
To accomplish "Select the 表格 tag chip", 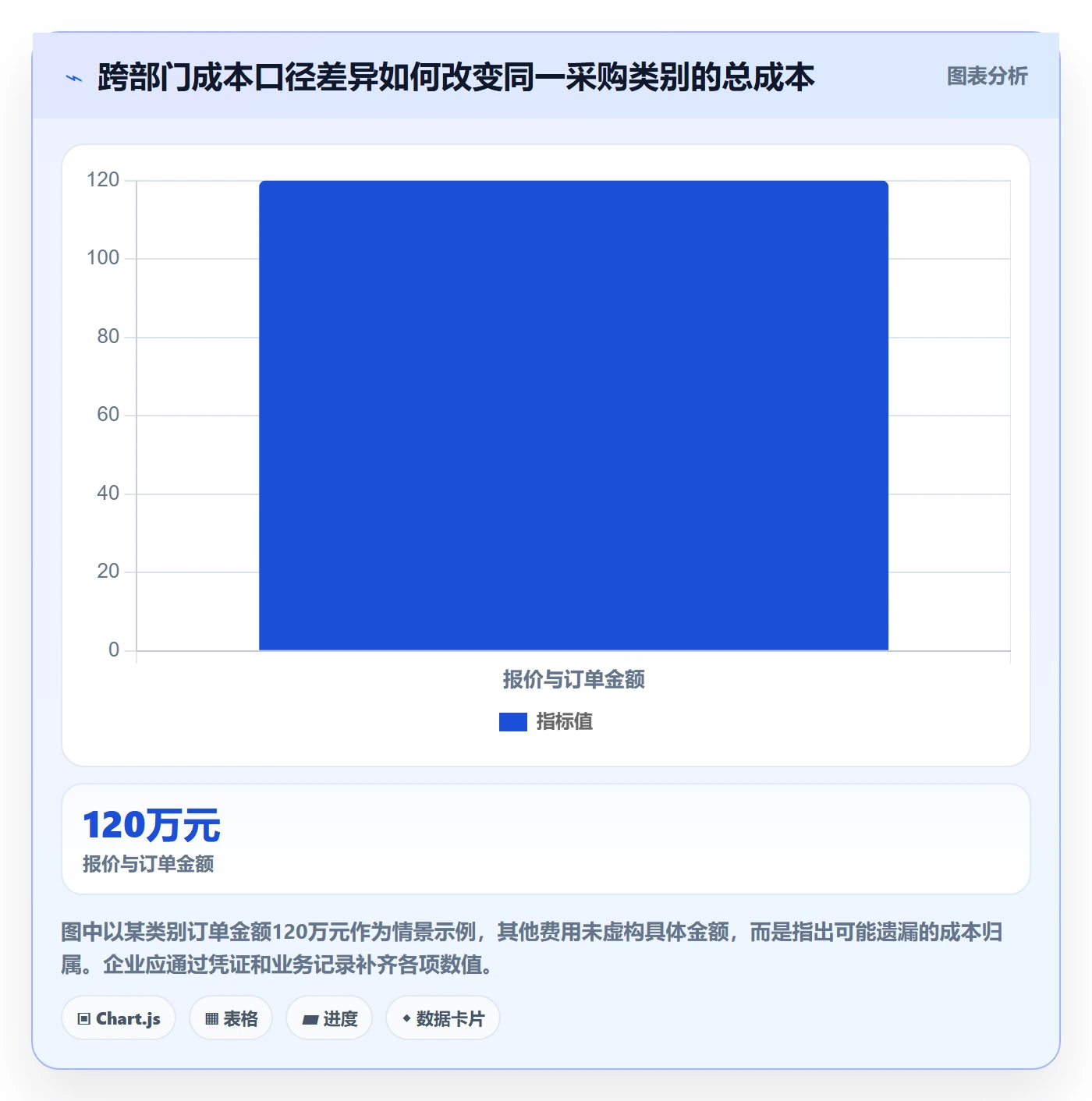I will pyautogui.click(x=231, y=1018).
